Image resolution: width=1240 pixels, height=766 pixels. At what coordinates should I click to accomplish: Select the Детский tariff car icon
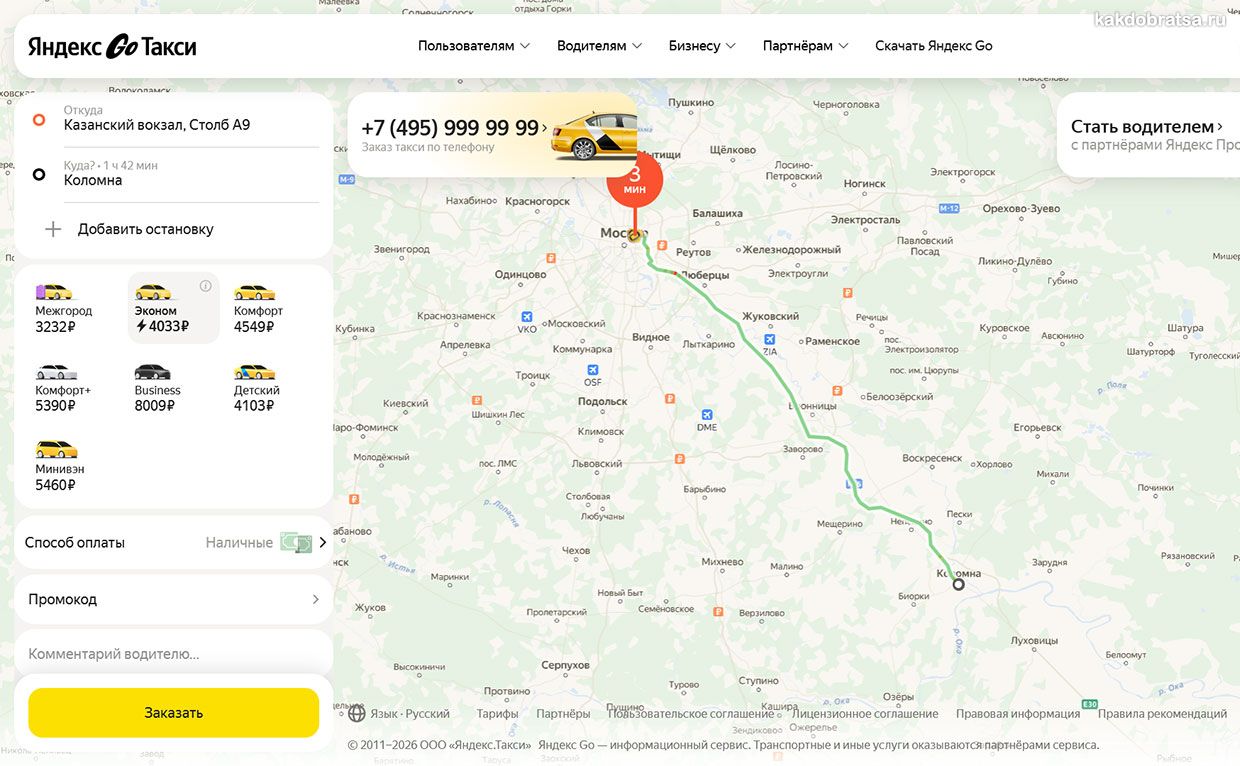254,372
